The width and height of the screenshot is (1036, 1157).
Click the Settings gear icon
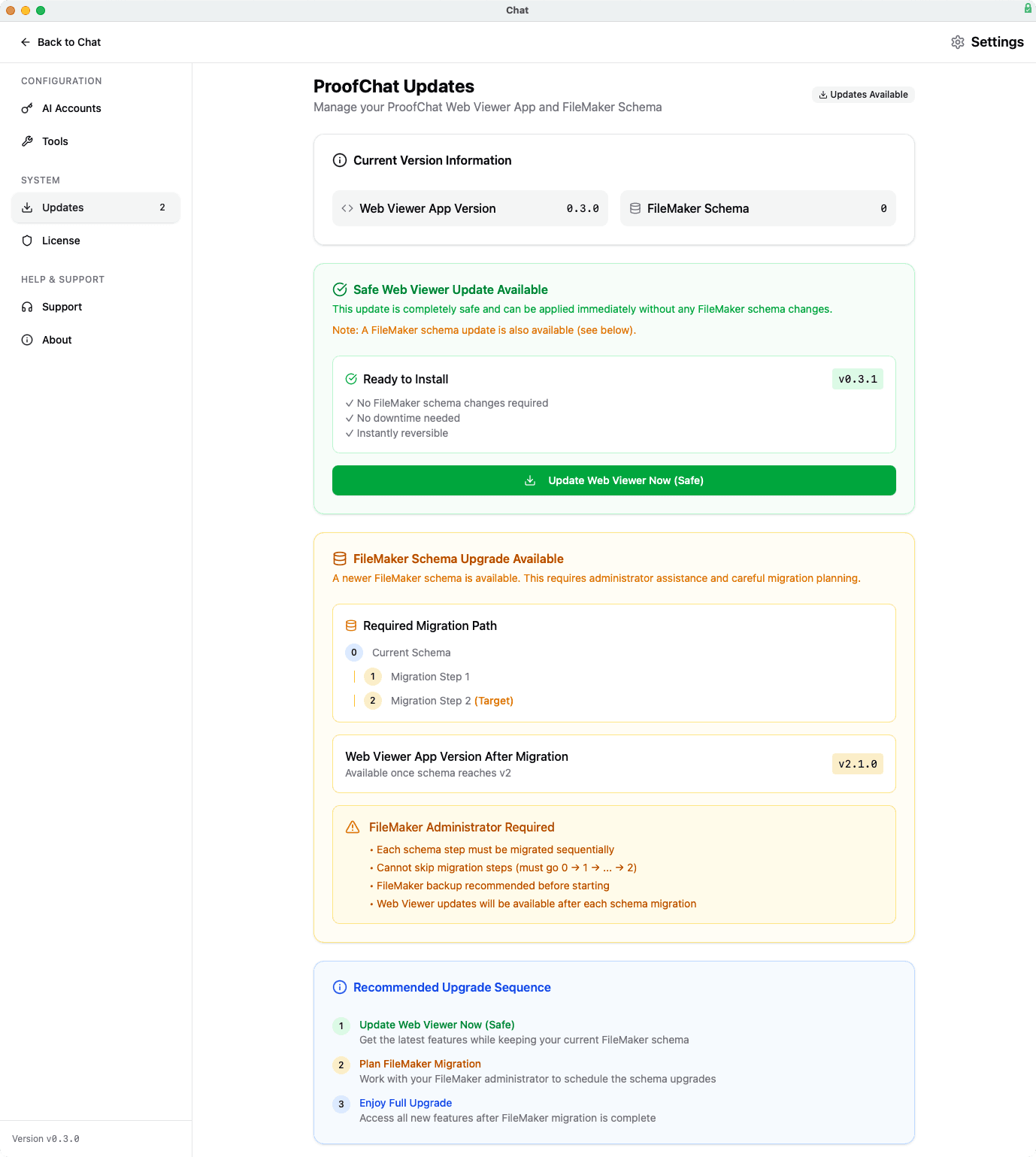(958, 42)
